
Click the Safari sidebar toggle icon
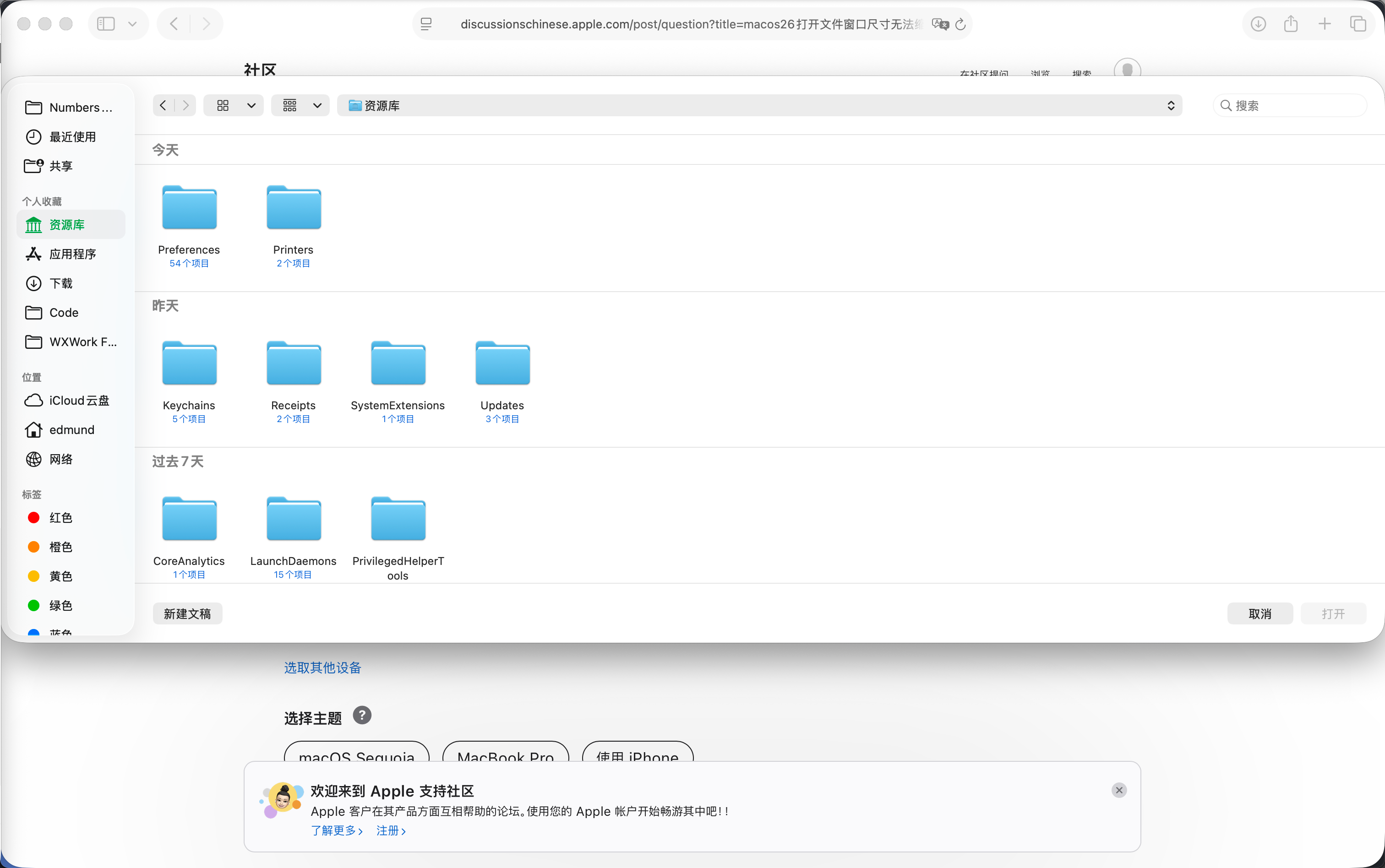(x=106, y=23)
